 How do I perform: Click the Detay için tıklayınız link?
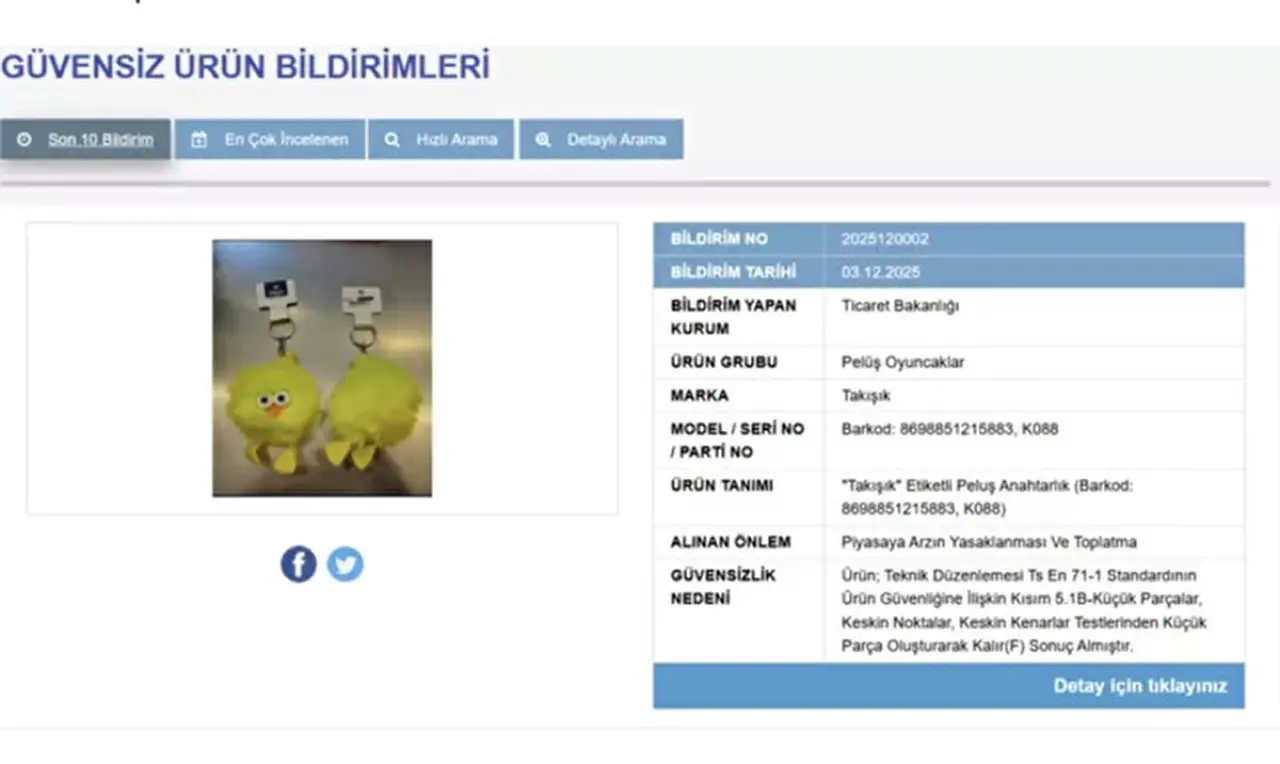[x=1139, y=687]
